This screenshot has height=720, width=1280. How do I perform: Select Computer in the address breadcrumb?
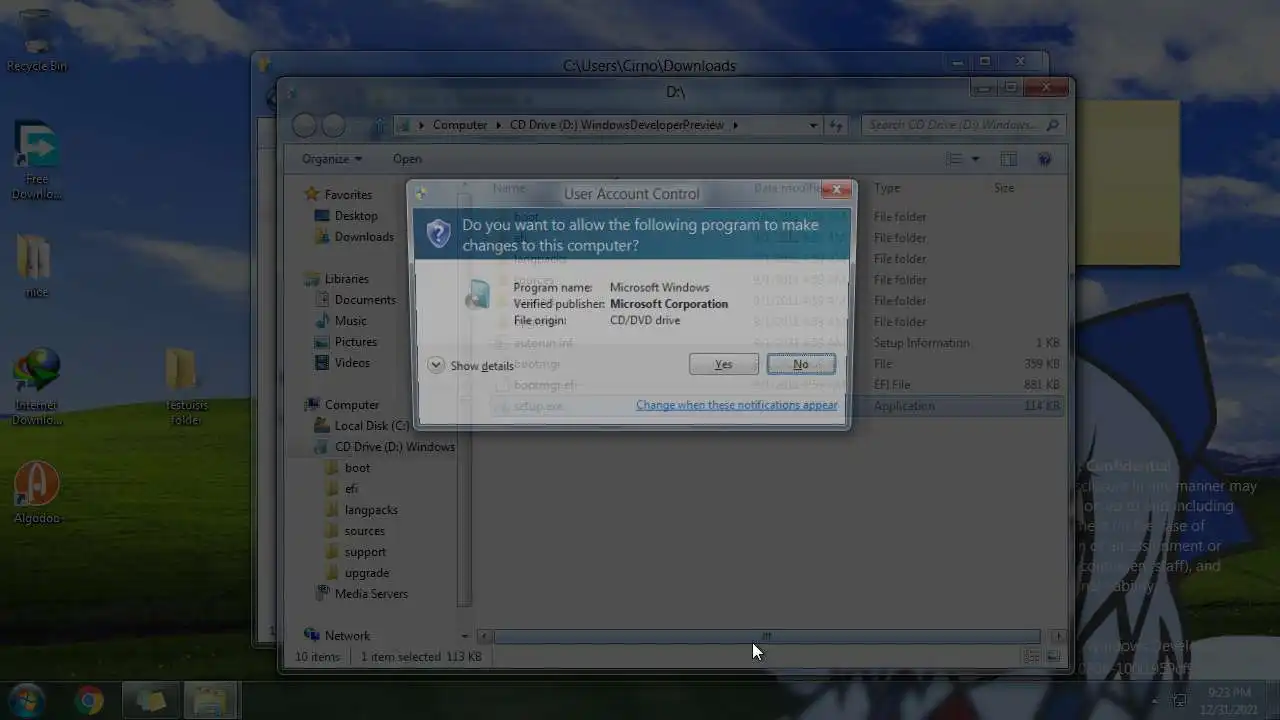click(x=460, y=125)
